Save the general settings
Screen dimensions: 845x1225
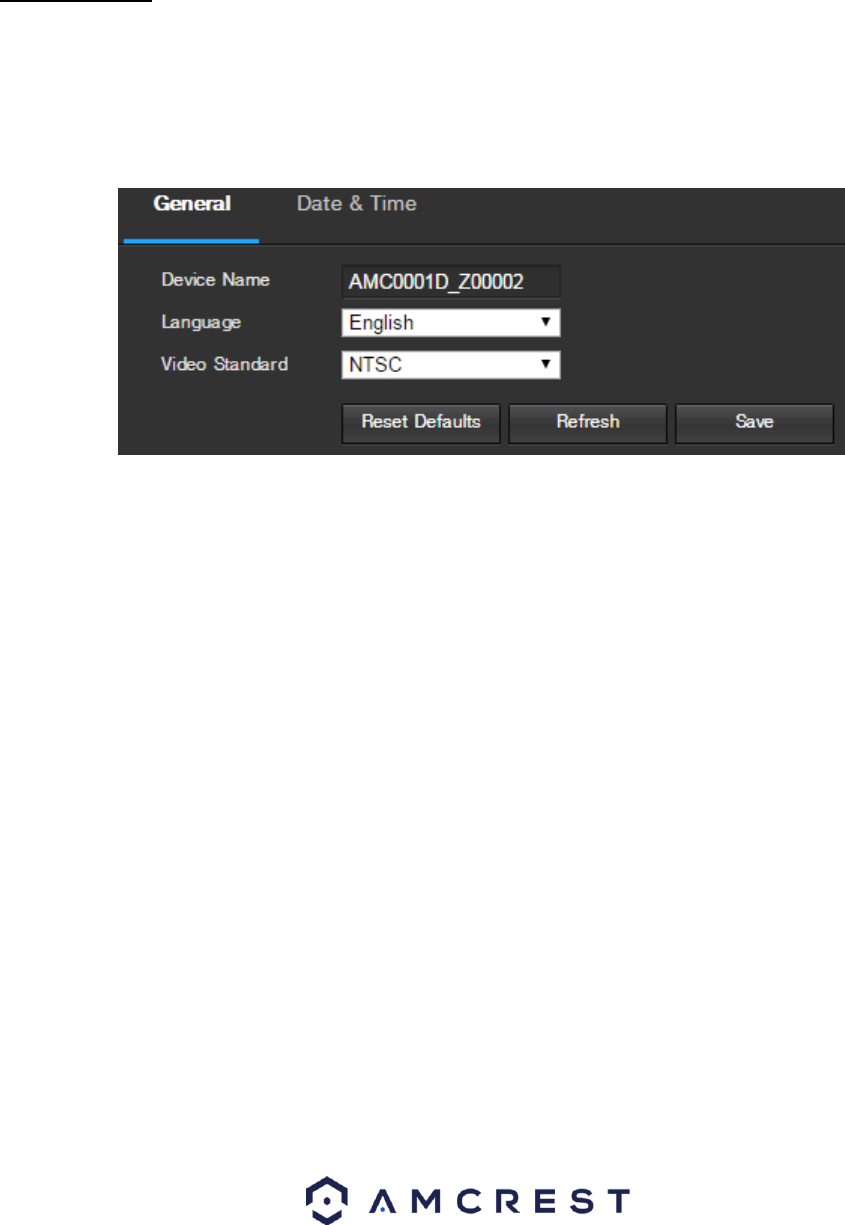754,422
